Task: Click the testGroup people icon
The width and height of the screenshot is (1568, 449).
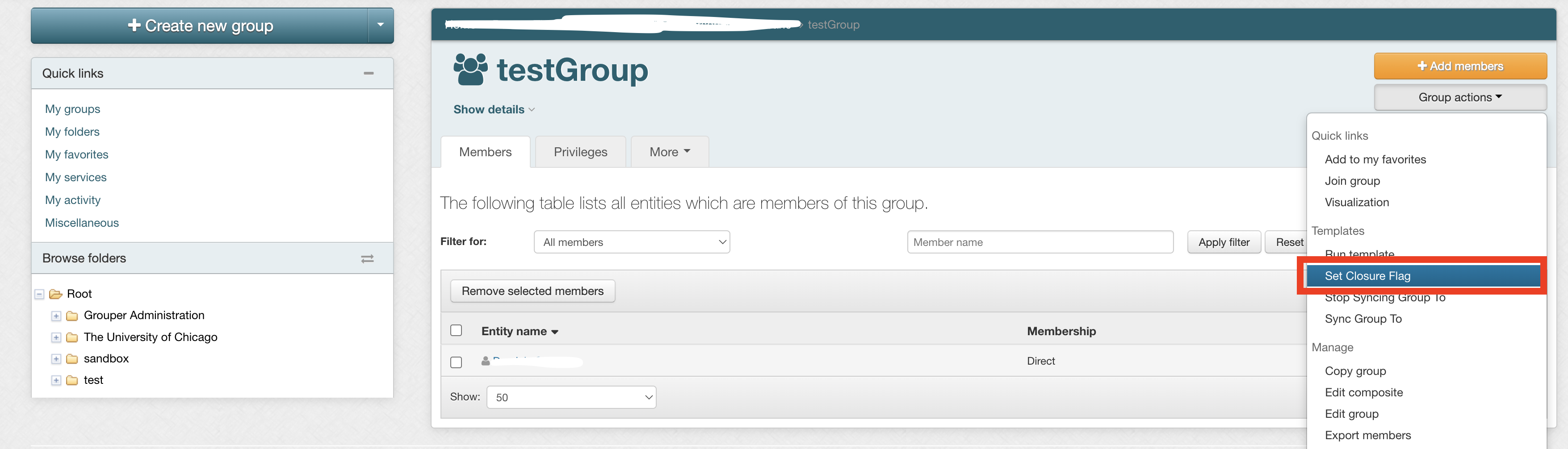Action: click(x=470, y=69)
